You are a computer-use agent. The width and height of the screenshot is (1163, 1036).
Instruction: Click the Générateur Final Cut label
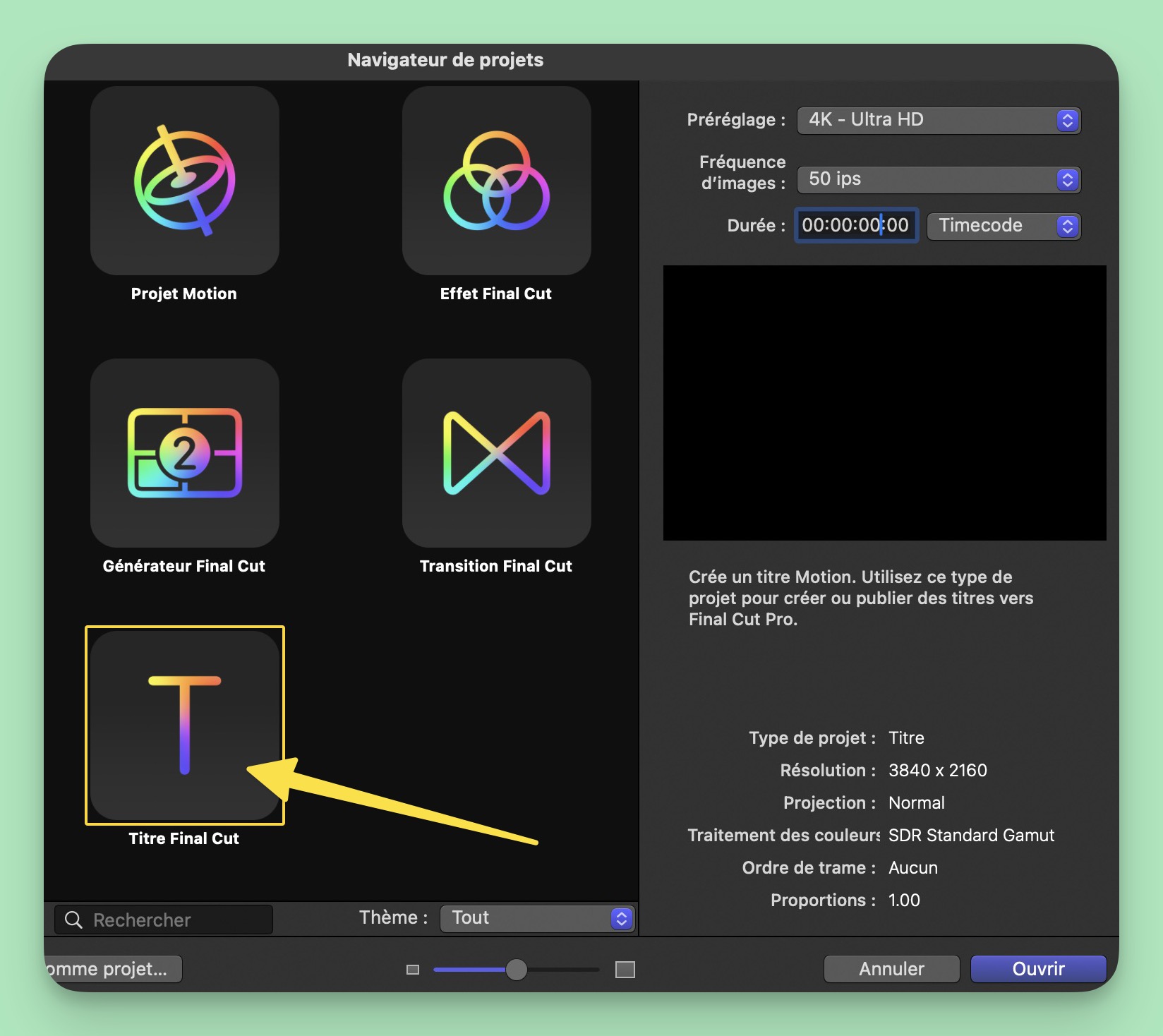(x=184, y=566)
